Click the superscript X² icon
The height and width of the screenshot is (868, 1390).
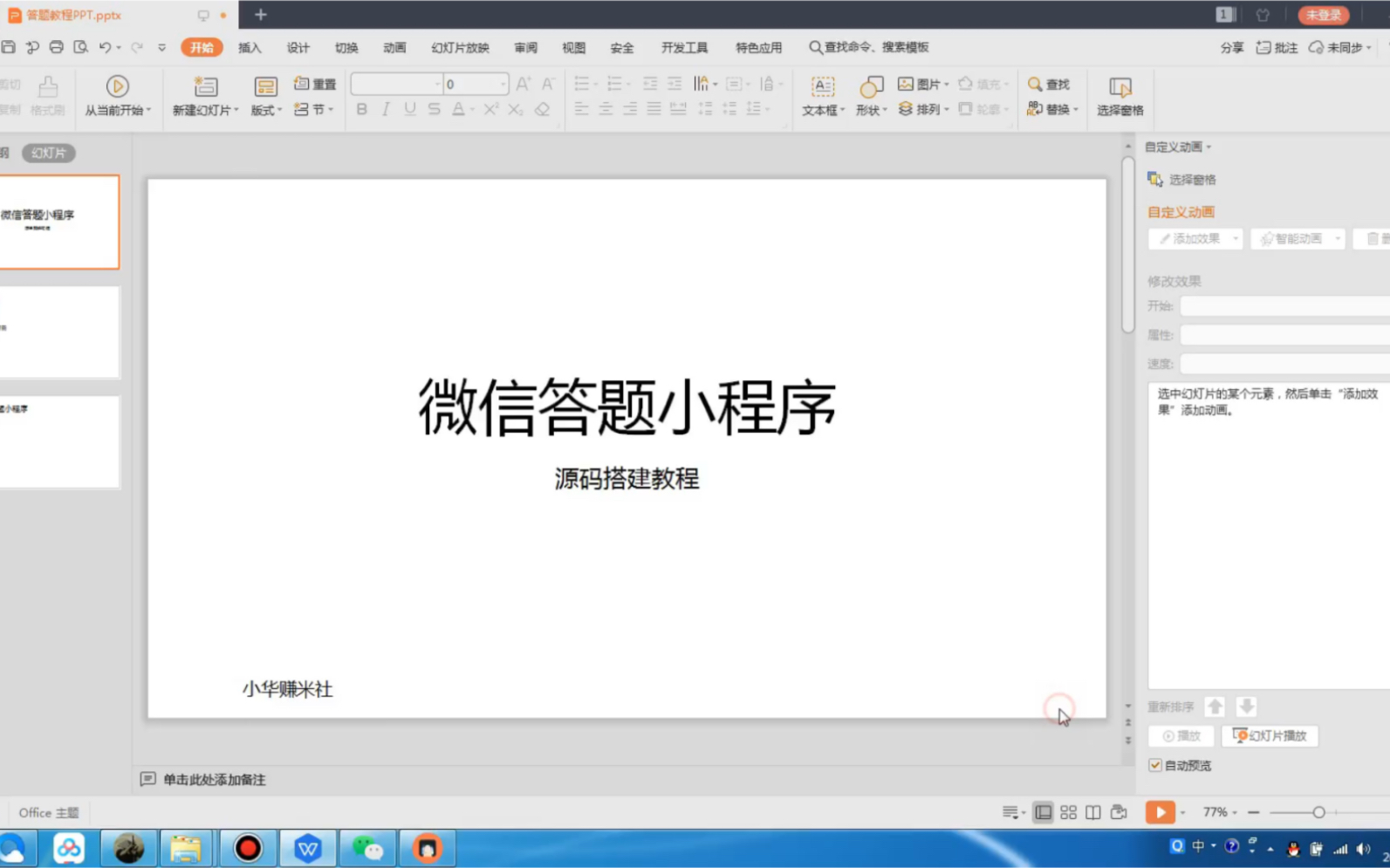(491, 109)
